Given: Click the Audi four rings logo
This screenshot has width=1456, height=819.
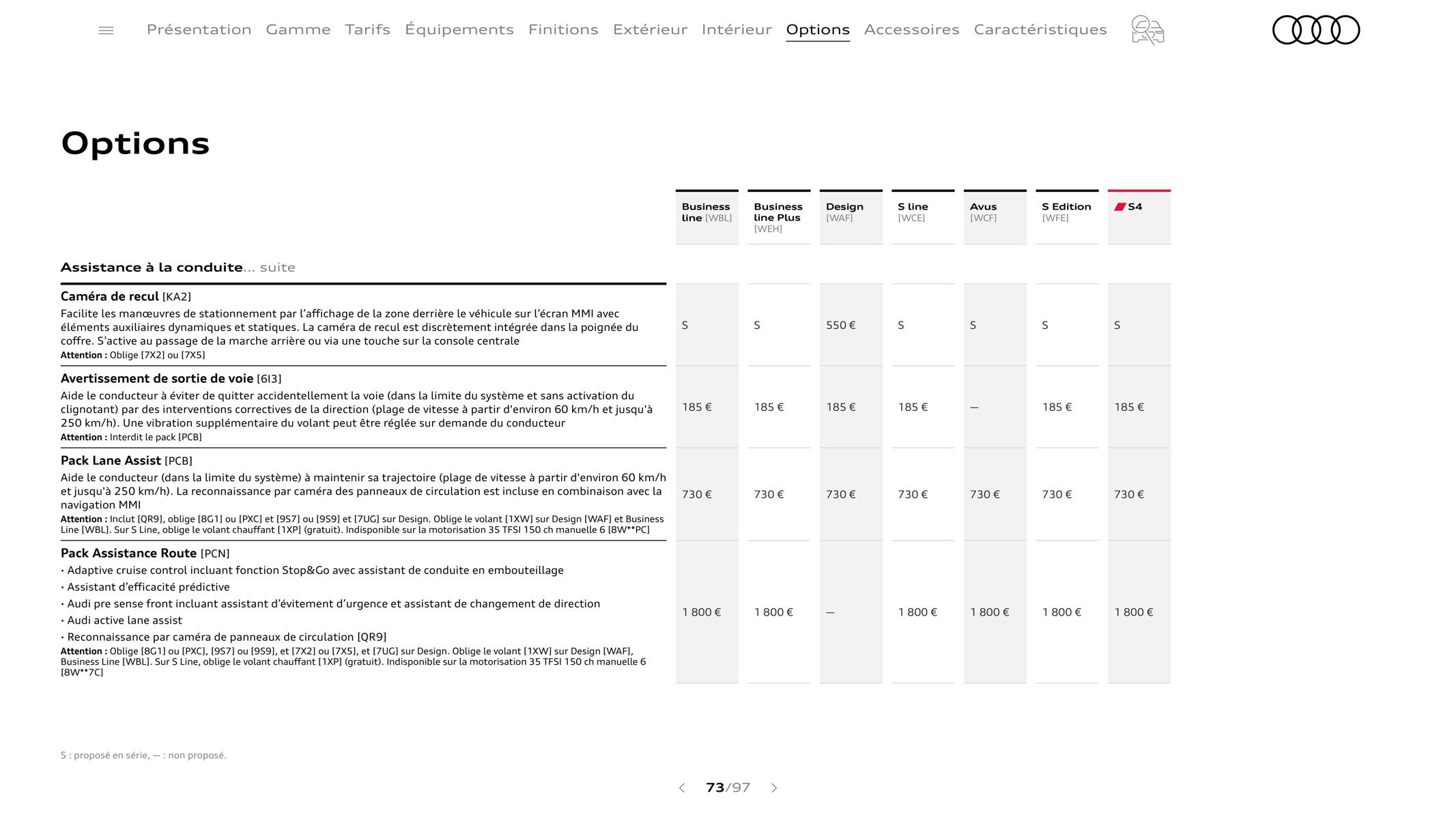Looking at the screenshot, I should 1316,30.
